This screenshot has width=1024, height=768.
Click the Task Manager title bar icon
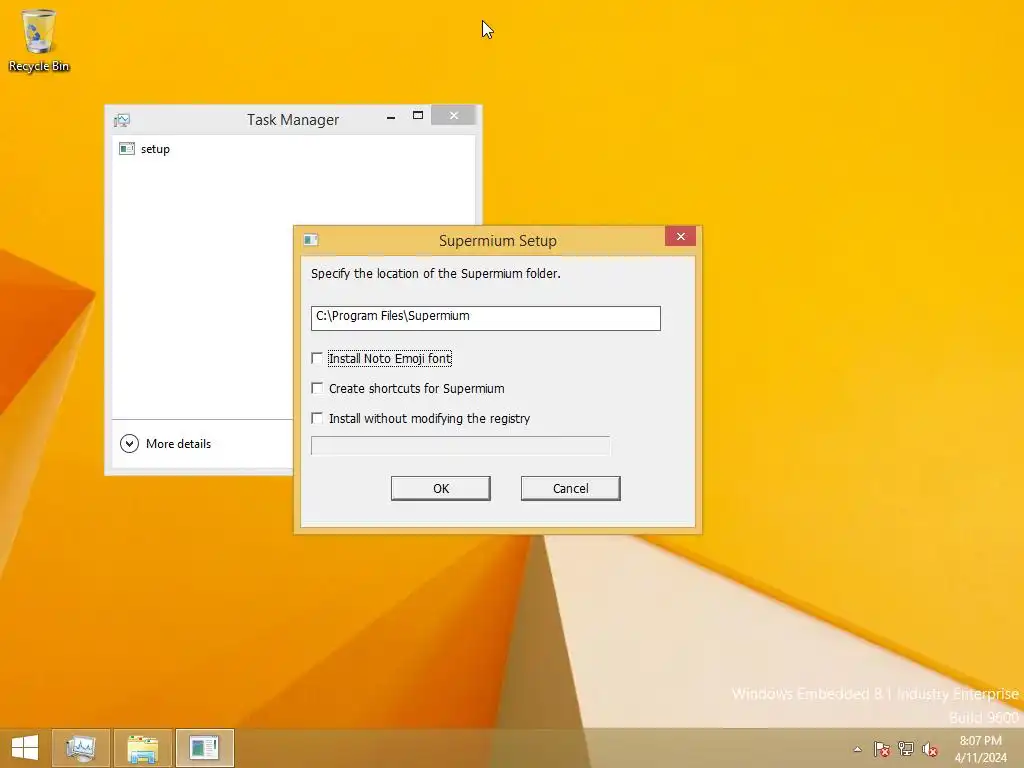coord(122,120)
